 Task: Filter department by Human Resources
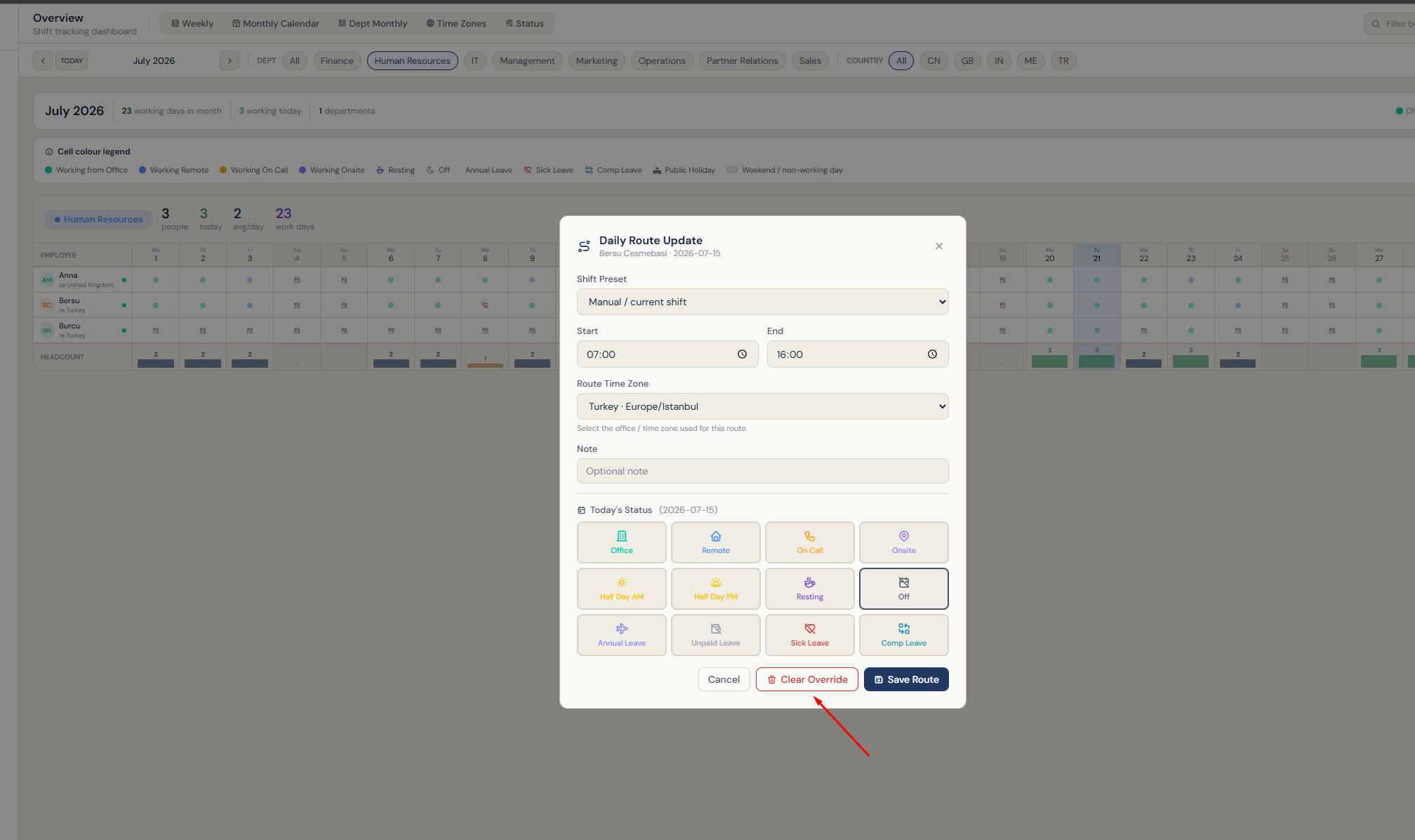[x=413, y=60]
